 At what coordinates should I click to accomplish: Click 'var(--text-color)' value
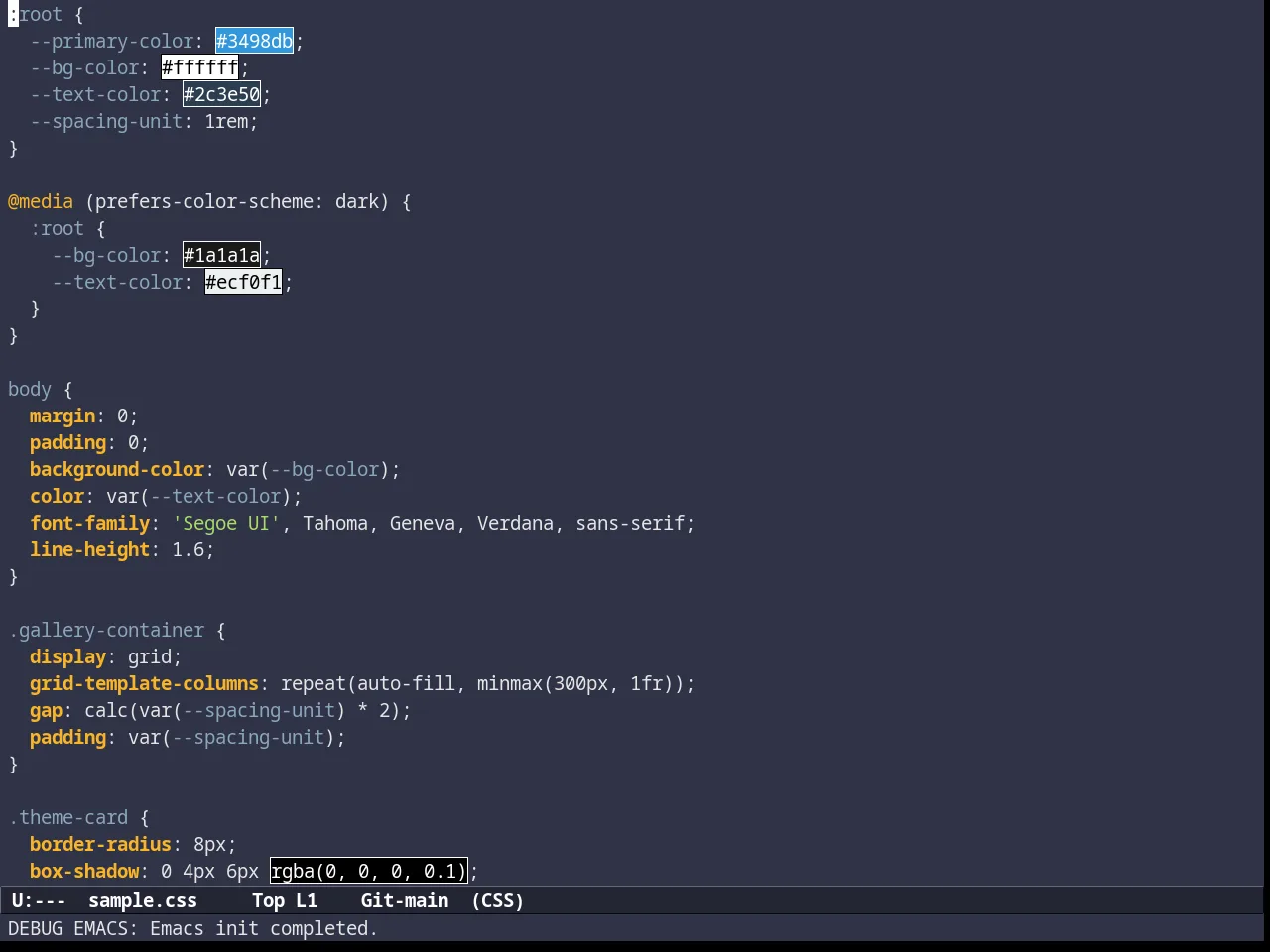click(199, 496)
